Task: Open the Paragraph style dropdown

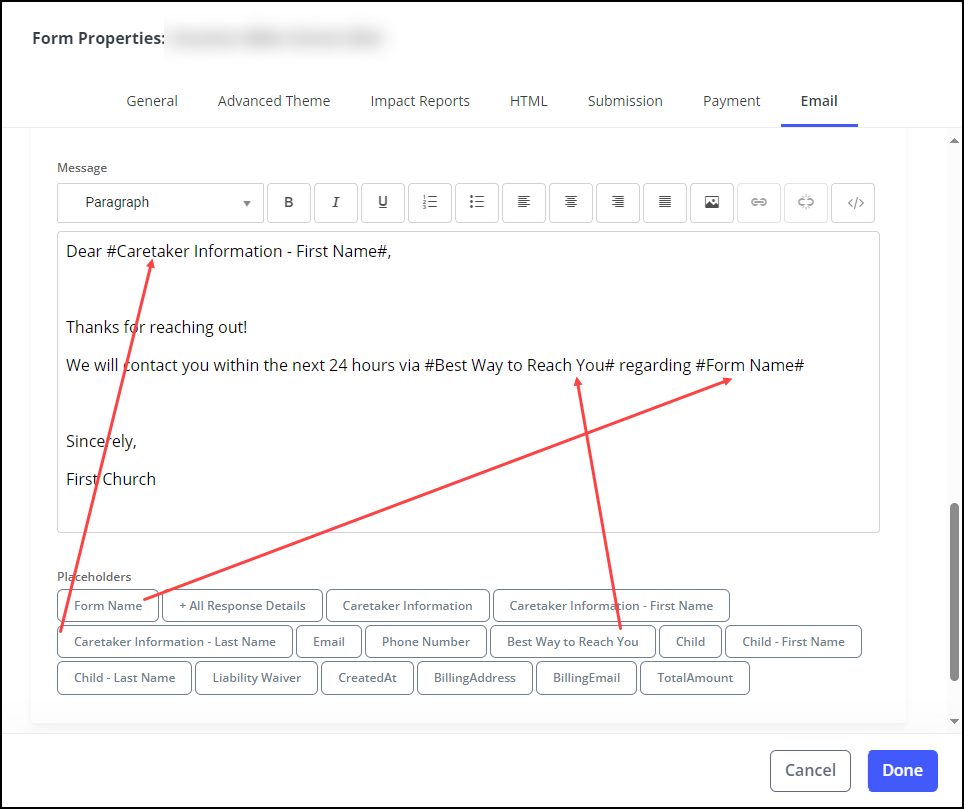Action: [159, 203]
